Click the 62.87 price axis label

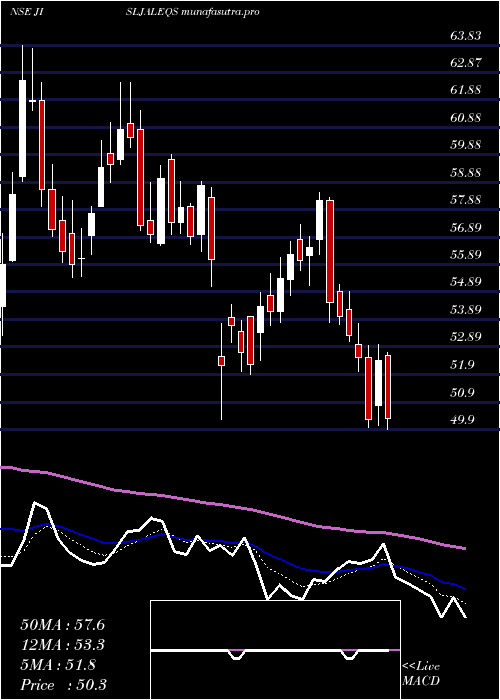(466, 63)
